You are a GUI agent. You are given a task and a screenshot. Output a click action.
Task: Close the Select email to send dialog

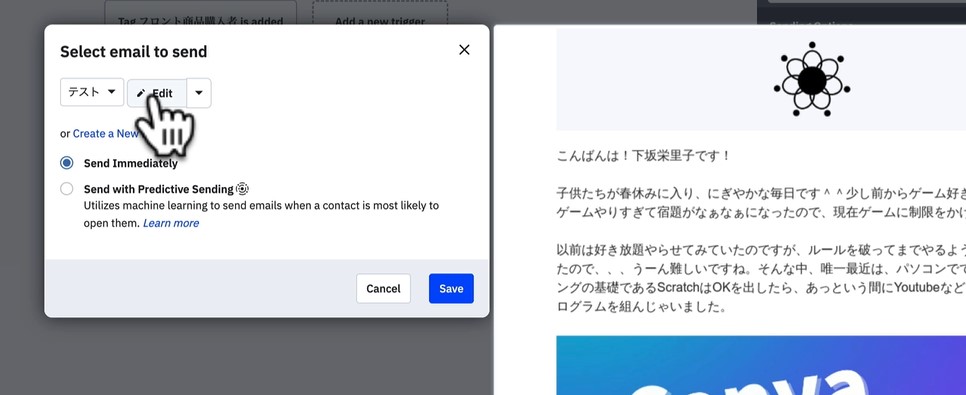pos(465,50)
